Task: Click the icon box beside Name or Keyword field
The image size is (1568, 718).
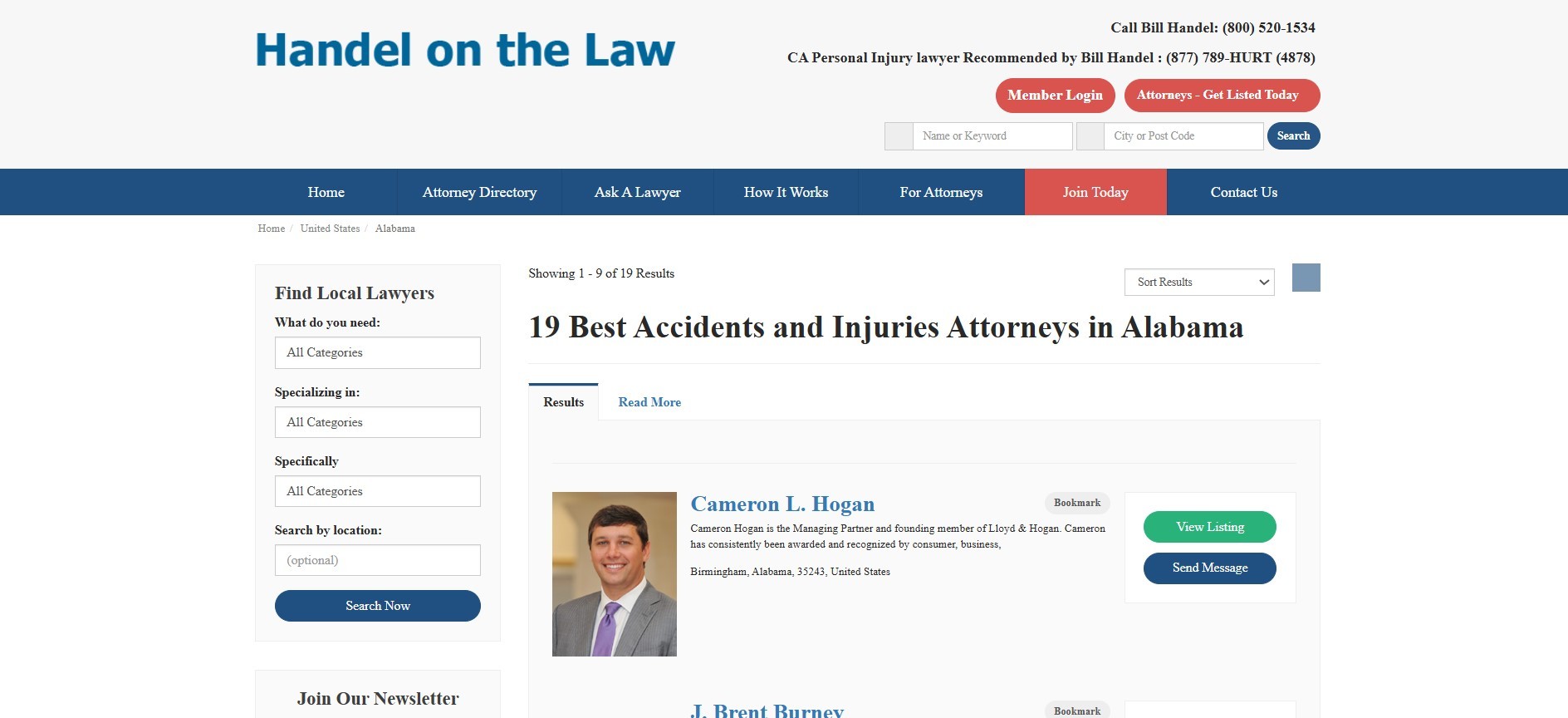Action: point(899,136)
